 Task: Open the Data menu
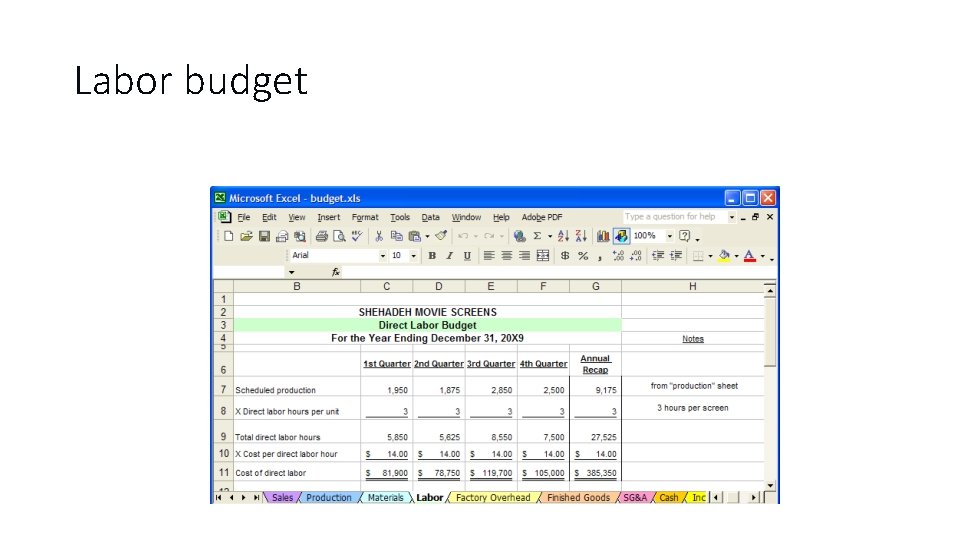(x=430, y=217)
